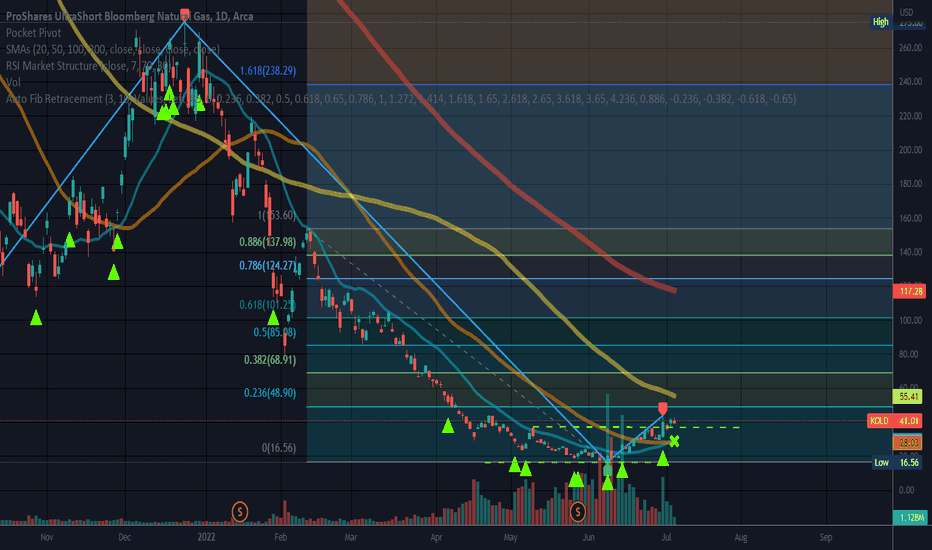Click 200.00 on the price axis

tap(911, 150)
